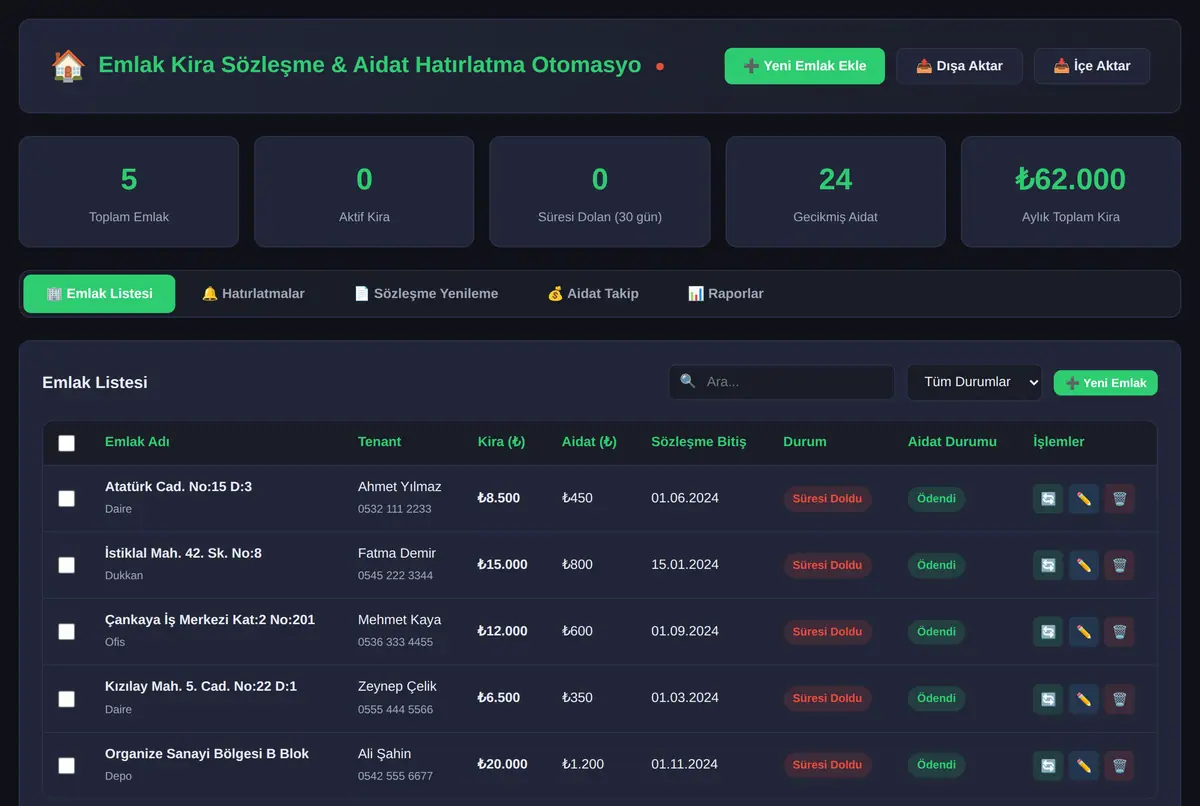Image resolution: width=1200 pixels, height=806 pixels.
Task: Click the tenant name Ahmet Yılmaz
Action: (x=400, y=487)
